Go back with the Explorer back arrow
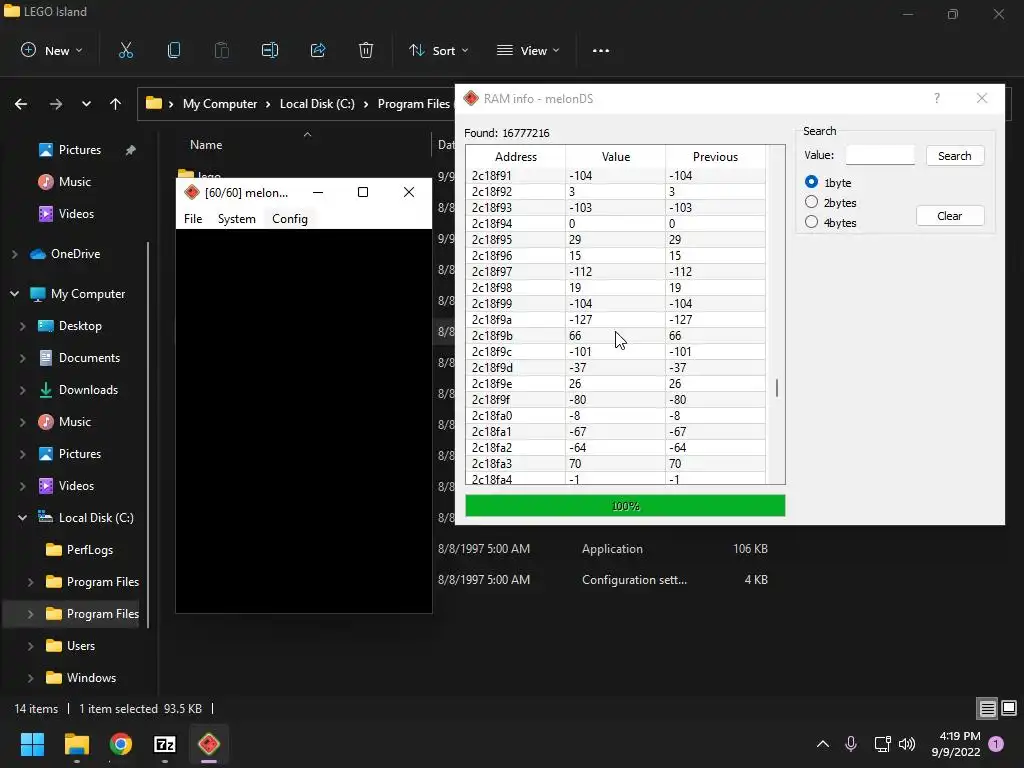Screen dimensions: 1024x768 [21, 104]
